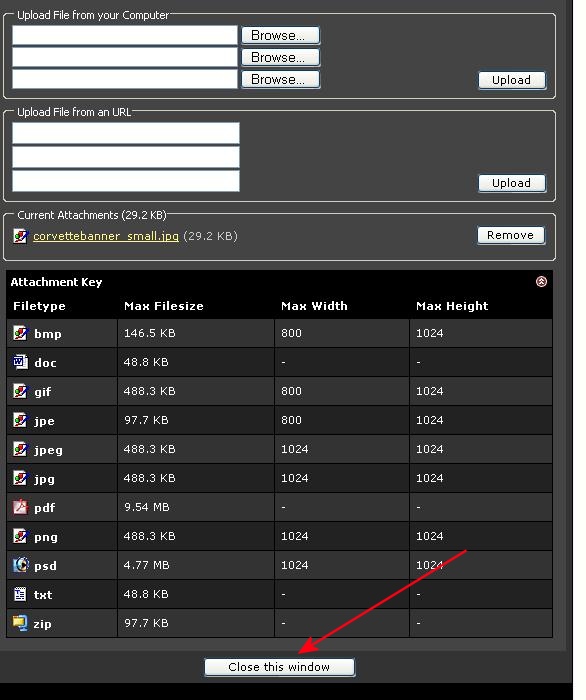Click the pdf filetype icon

(x=20, y=507)
